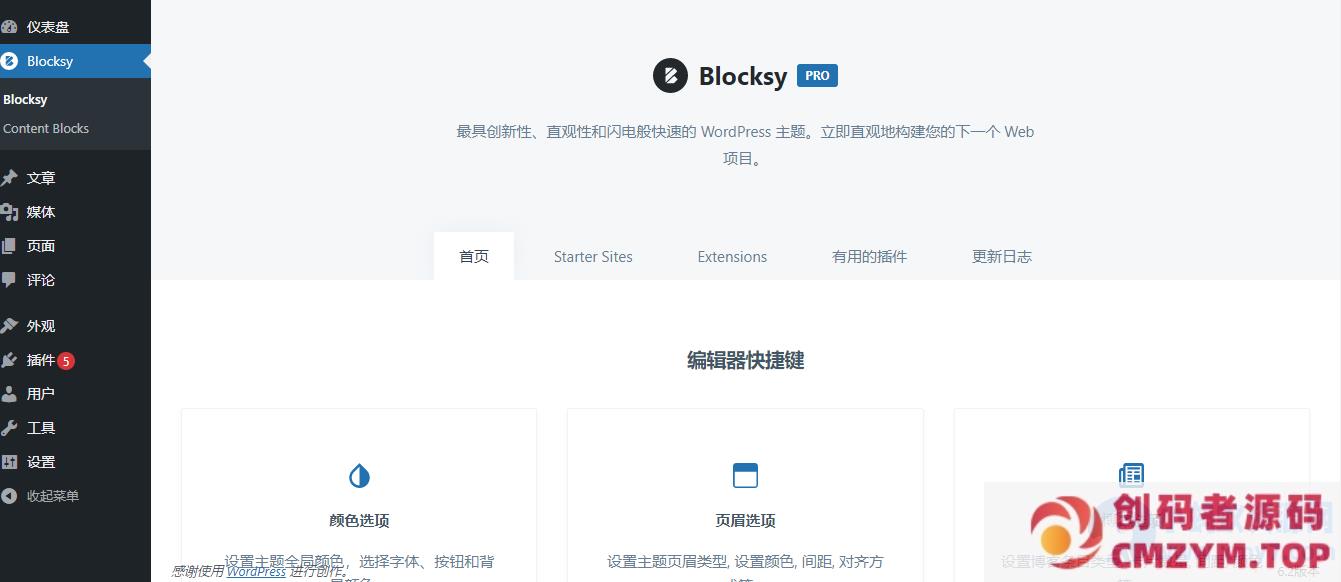This screenshot has width=1341, height=582.
Task: Click the pushpin icon beside 文章
Action: (9, 178)
